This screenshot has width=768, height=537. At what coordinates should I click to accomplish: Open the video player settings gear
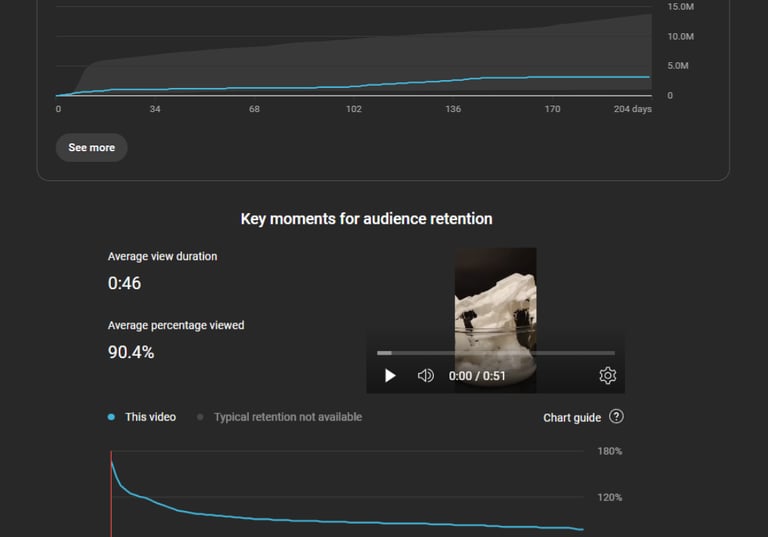[607, 376]
